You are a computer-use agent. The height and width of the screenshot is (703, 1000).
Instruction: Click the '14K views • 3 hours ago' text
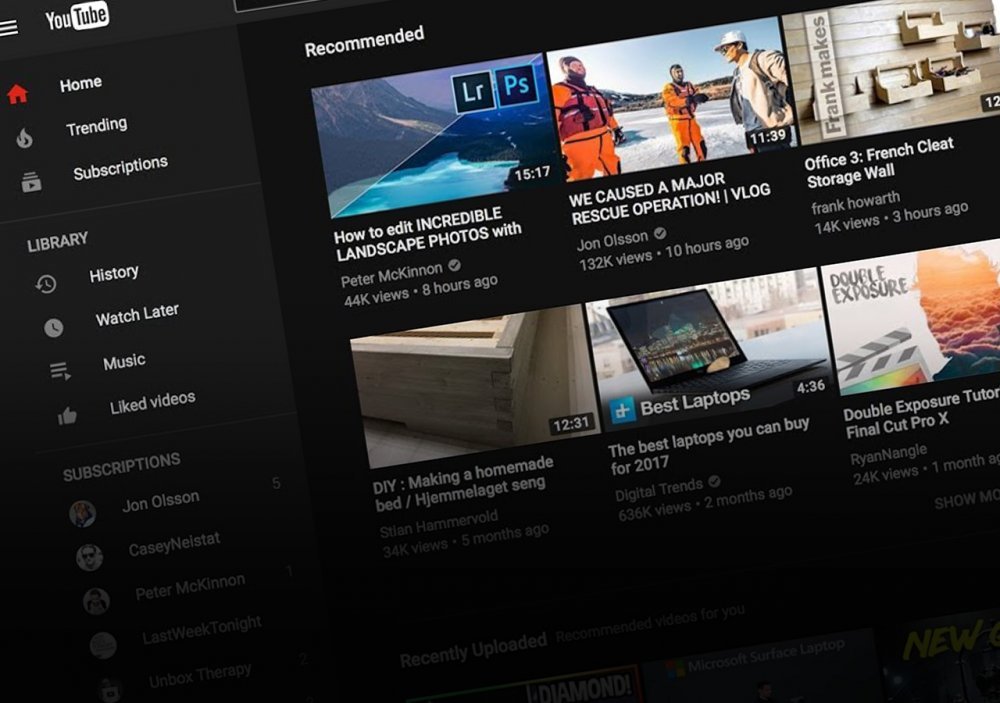[x=891, y=217]
